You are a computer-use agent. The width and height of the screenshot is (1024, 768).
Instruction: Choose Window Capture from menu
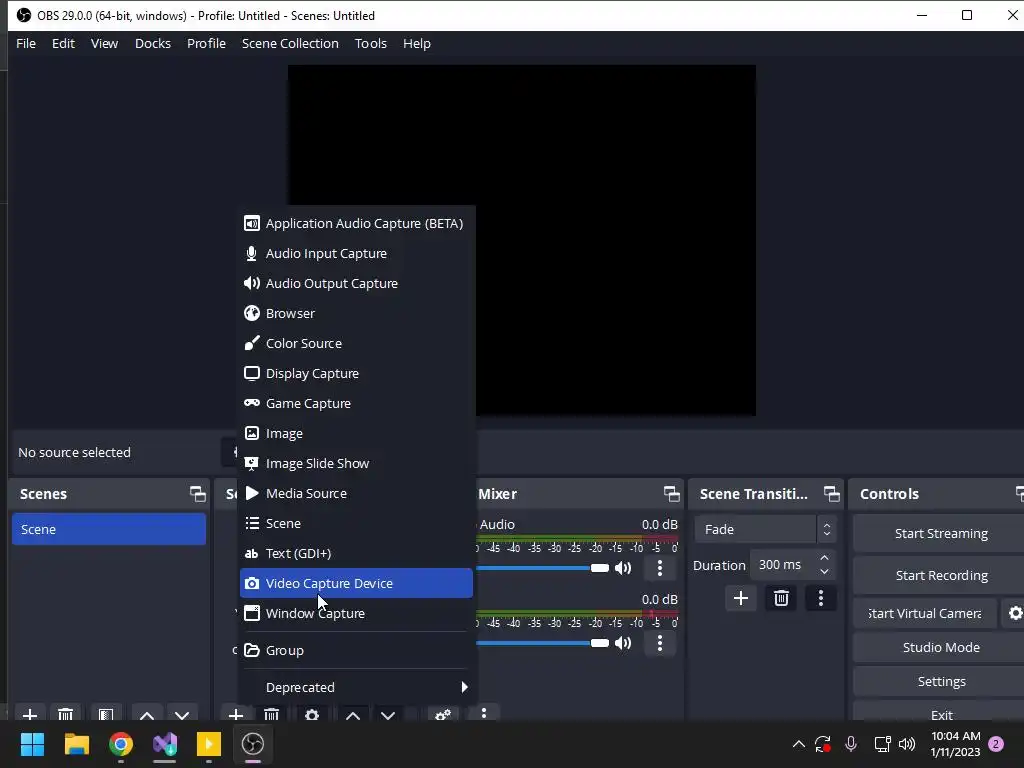coord(356,613)
